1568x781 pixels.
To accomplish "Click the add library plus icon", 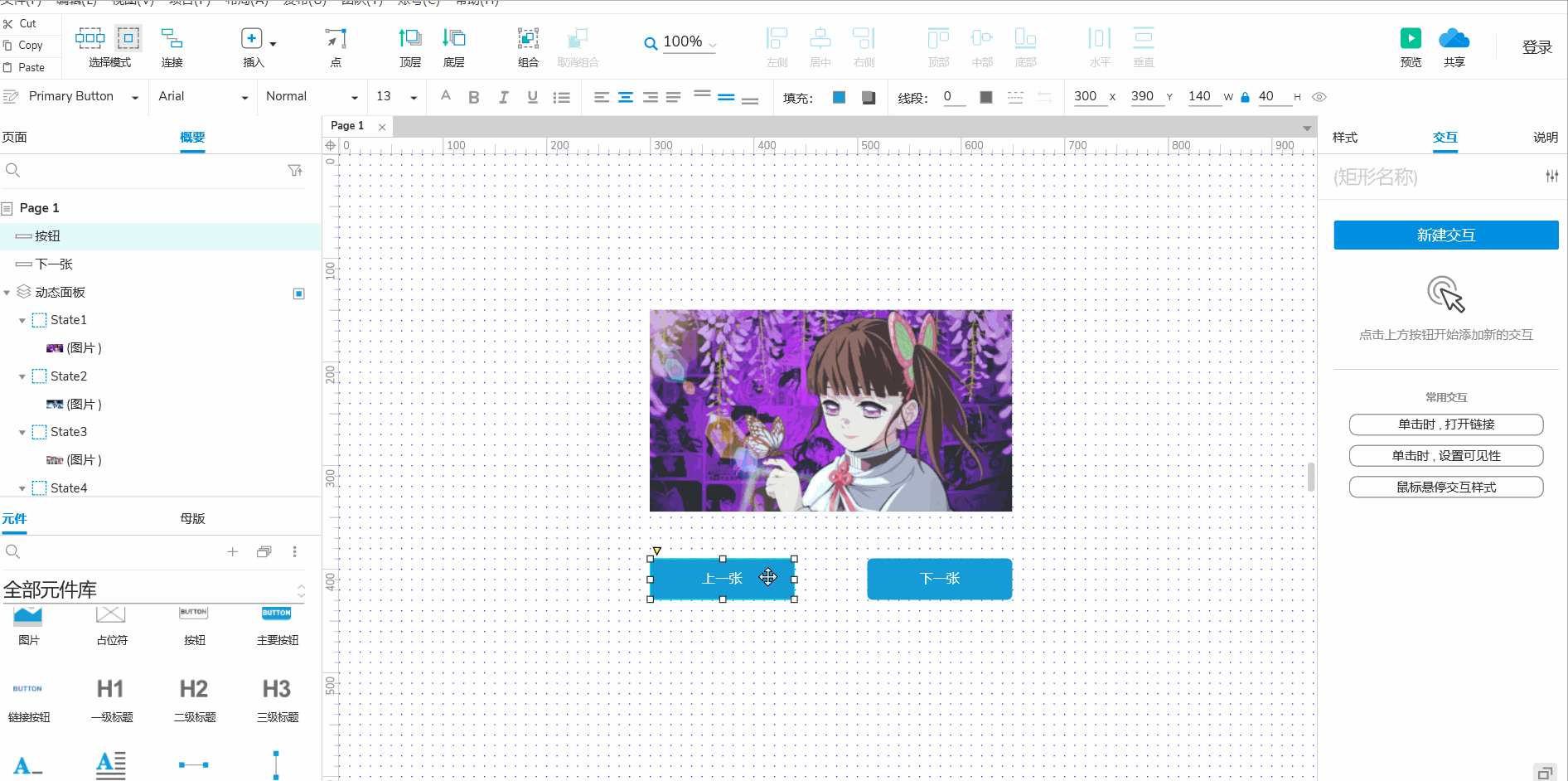I will tap(232, 551).
